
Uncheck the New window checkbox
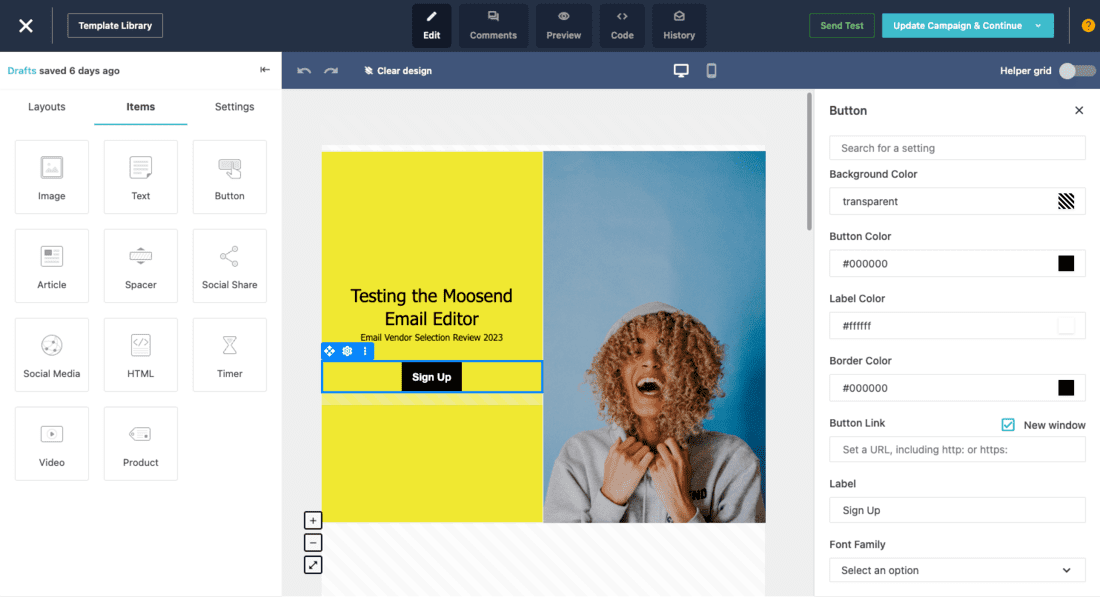1008,425
